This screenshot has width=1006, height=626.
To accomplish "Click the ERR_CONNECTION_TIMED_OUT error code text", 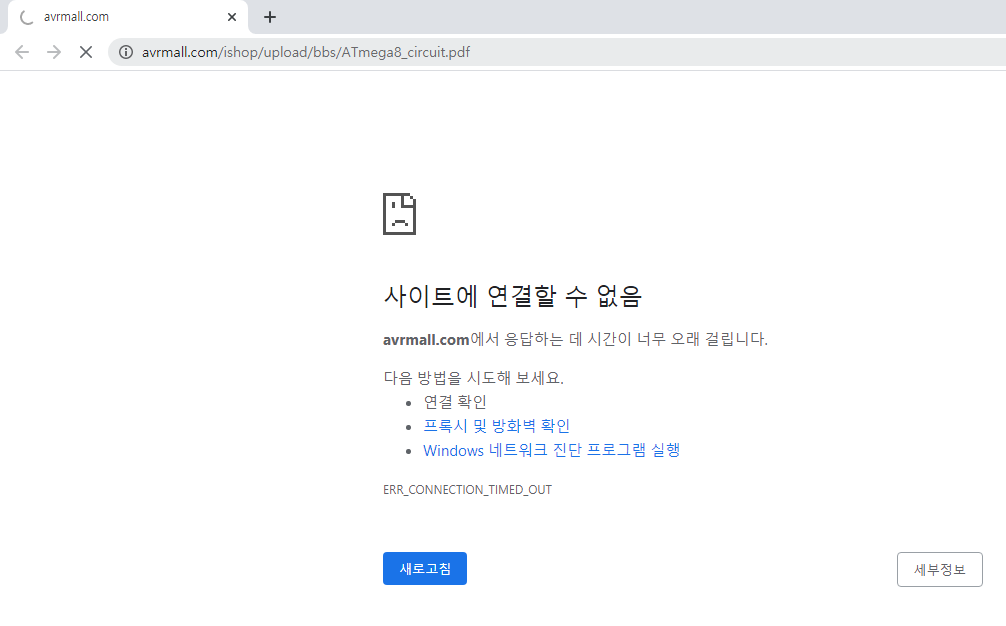I will (467, 490).
